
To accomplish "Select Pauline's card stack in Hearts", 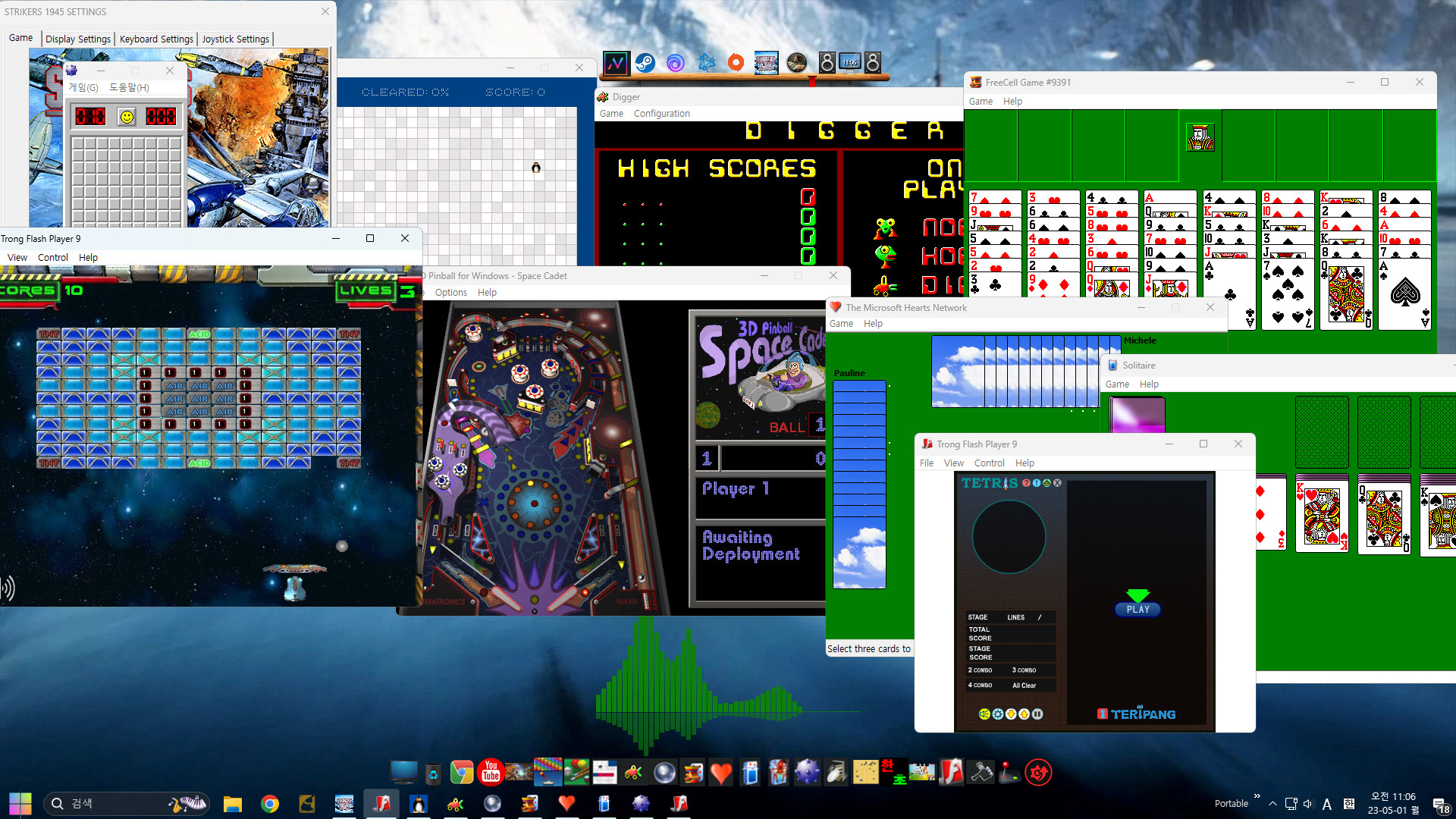I will pos(859,484).
